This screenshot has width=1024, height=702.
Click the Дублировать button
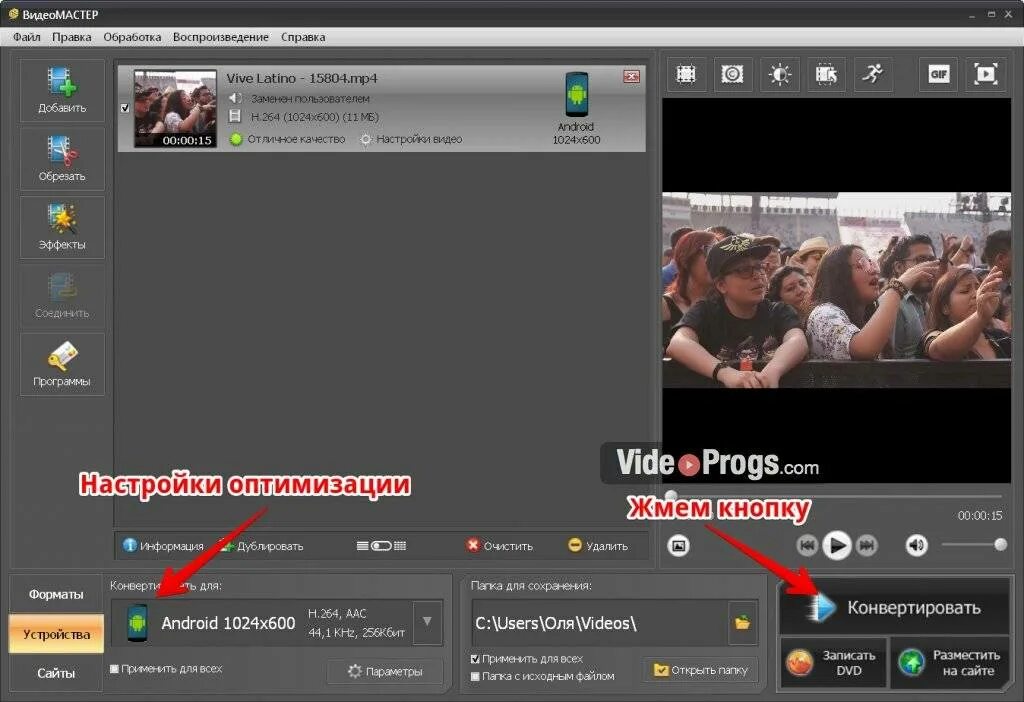click(261, 546)
